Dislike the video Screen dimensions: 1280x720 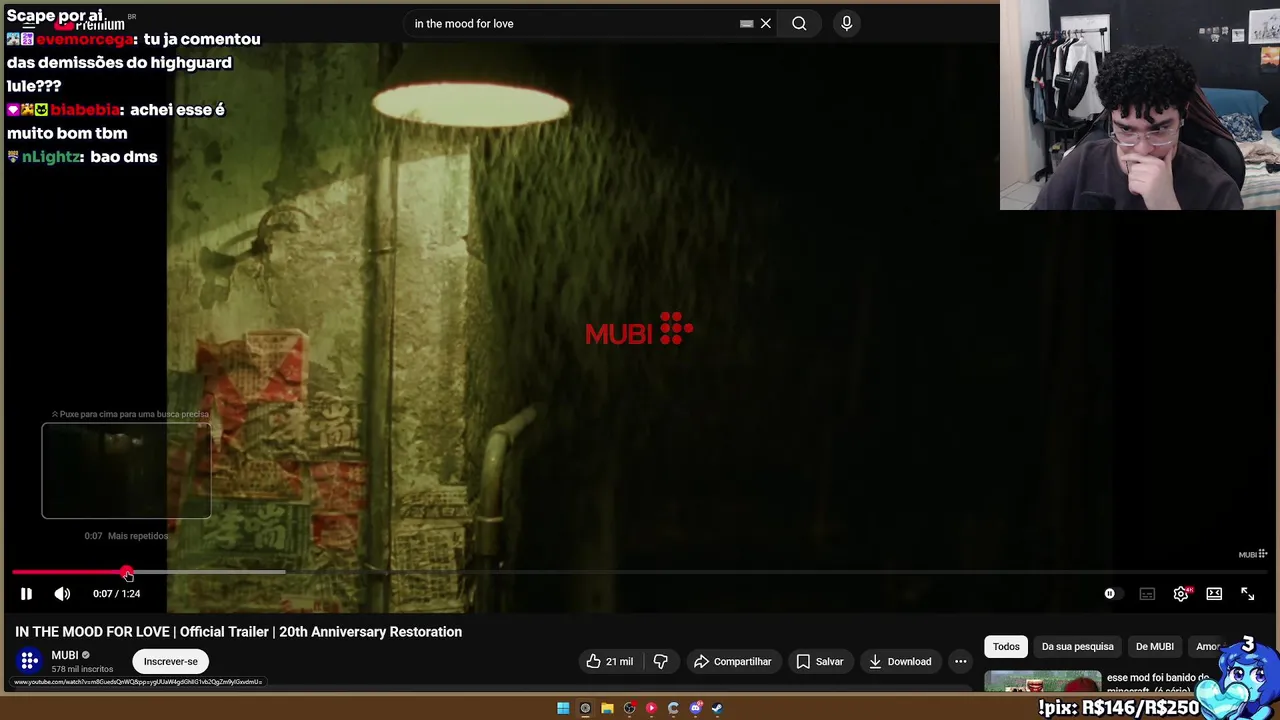click(x=661, y=661)
